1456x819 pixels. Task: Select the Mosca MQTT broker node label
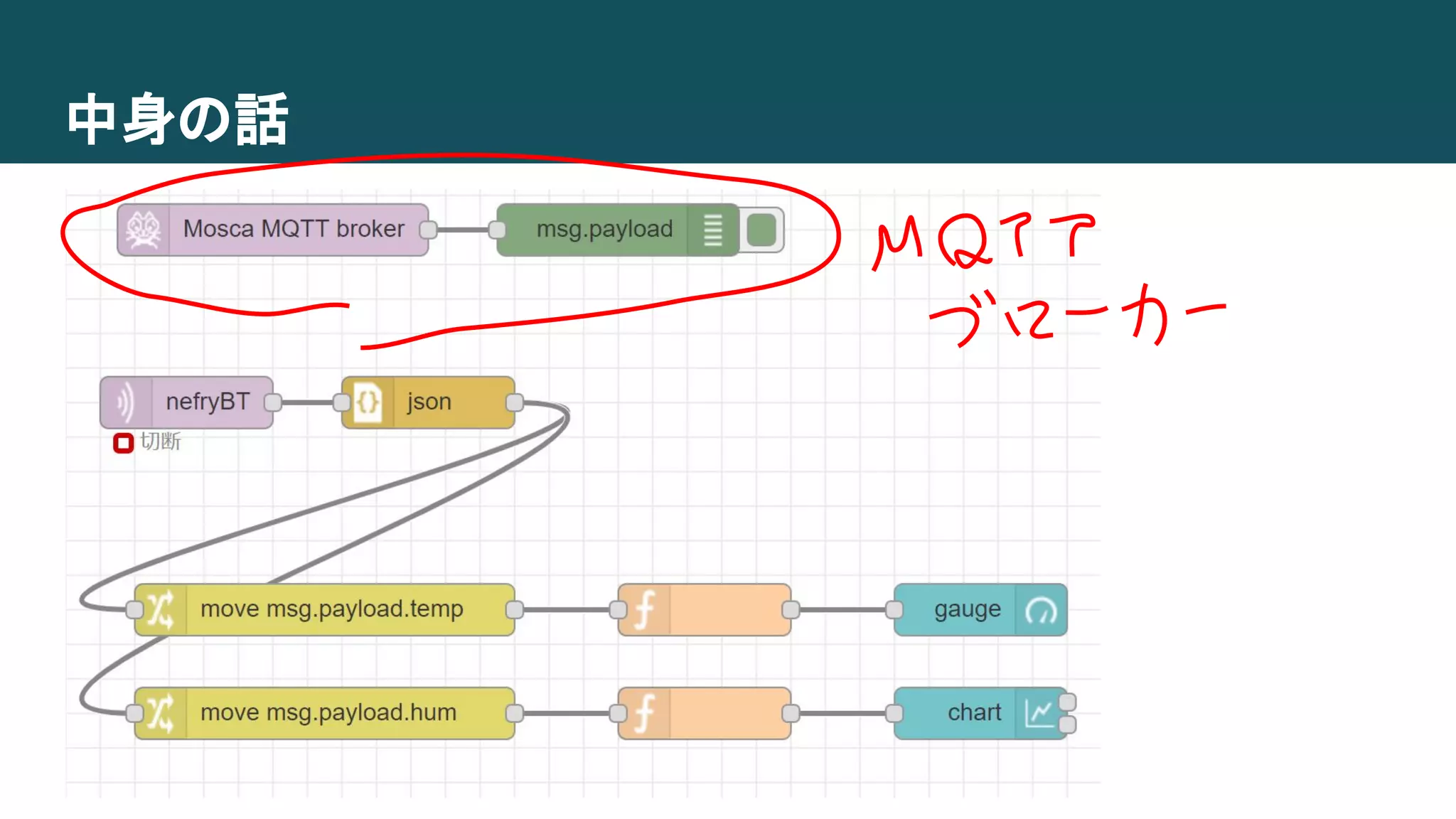click(x=294, y=229)
